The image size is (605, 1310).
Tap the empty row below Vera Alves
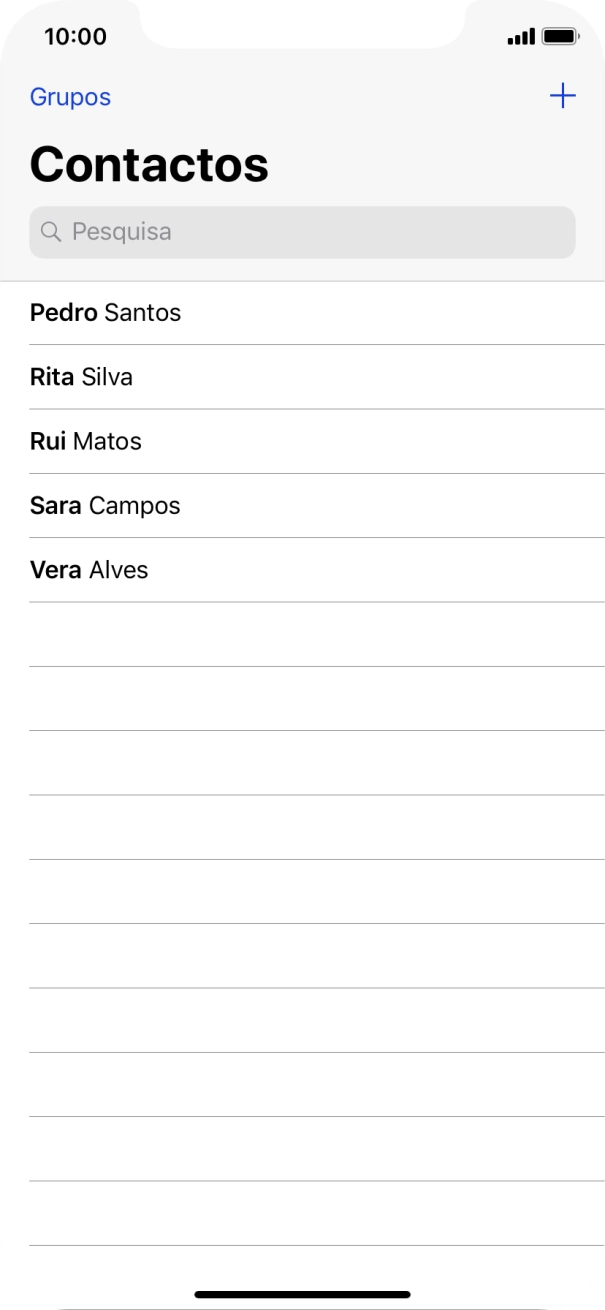(300, 634)
